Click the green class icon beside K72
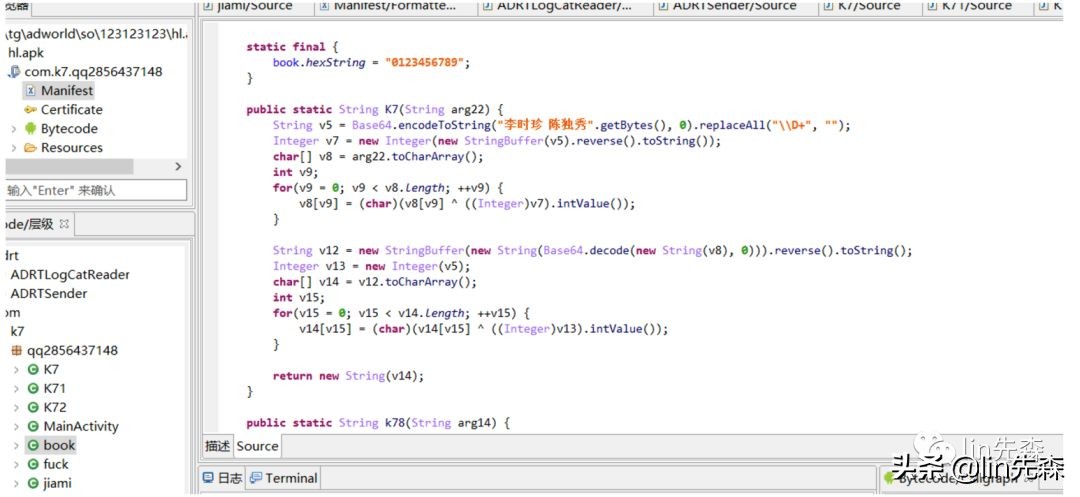The width and height of the screenshot is (1080, 497). (x=32, y=408)
